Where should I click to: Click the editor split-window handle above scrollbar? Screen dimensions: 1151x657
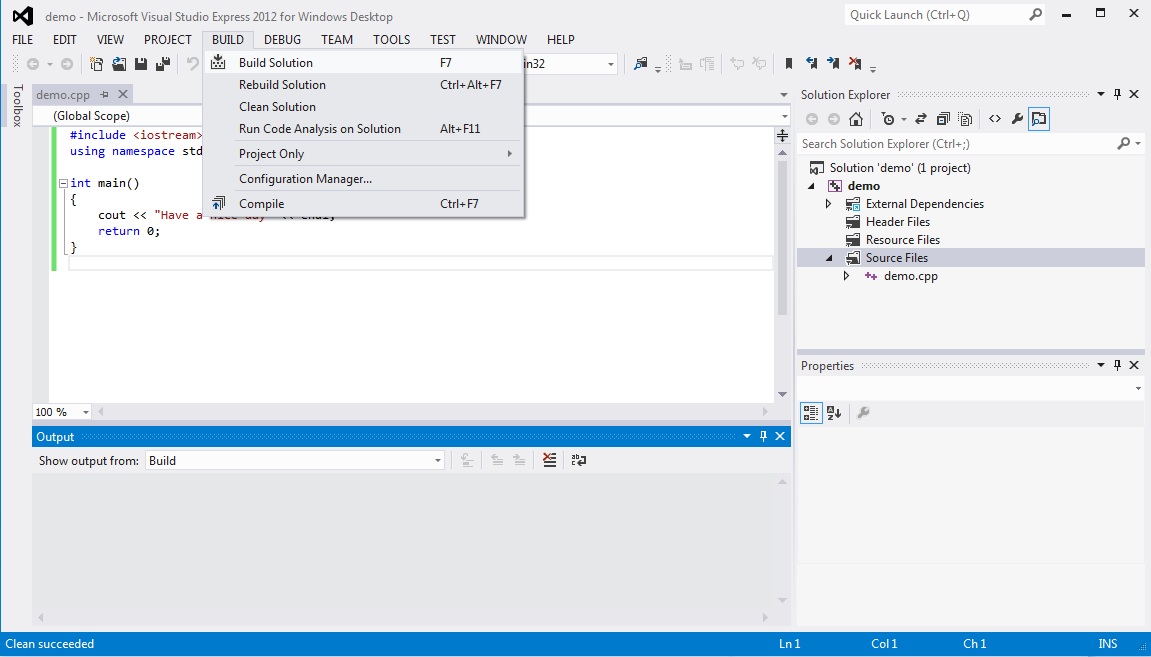(x=783, y=136)
